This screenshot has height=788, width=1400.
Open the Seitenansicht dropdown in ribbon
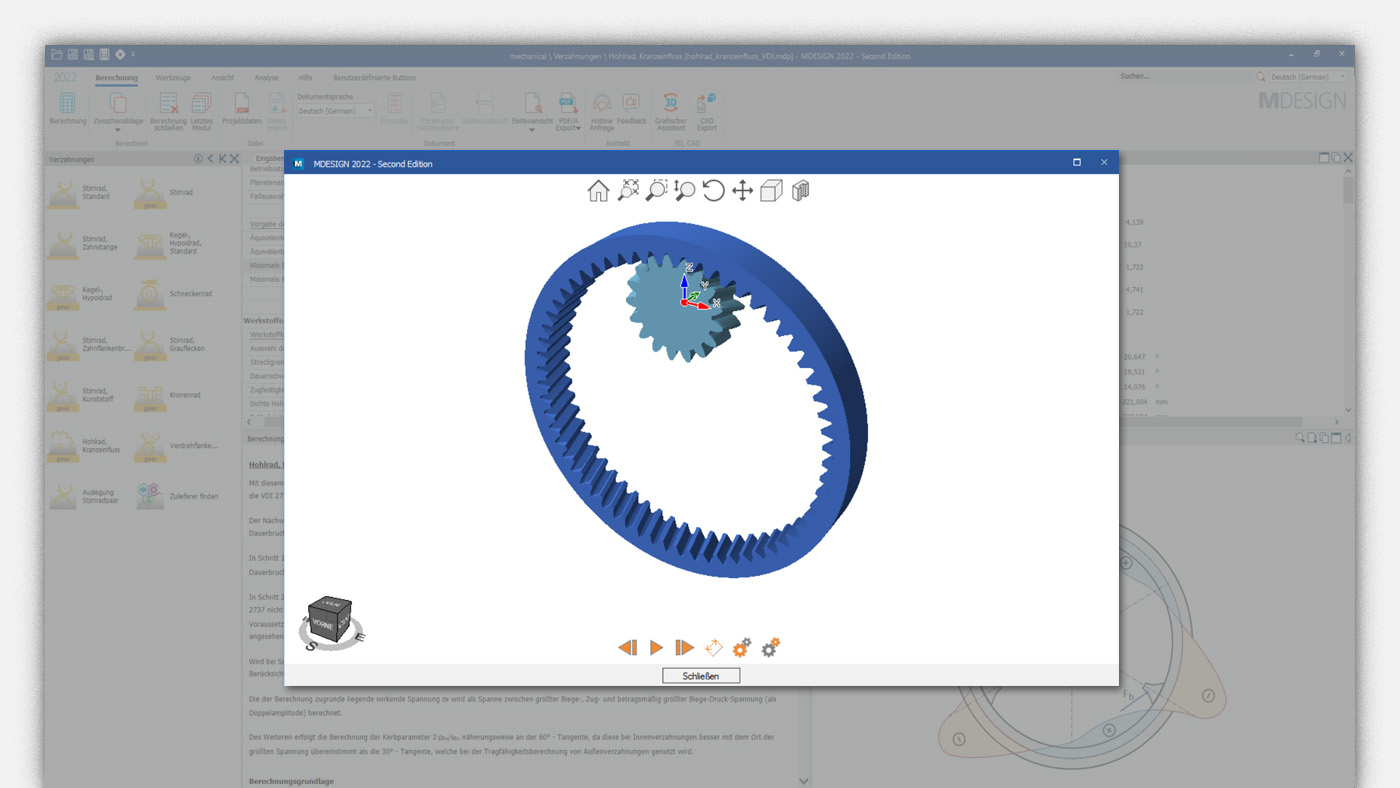[532, 113]
